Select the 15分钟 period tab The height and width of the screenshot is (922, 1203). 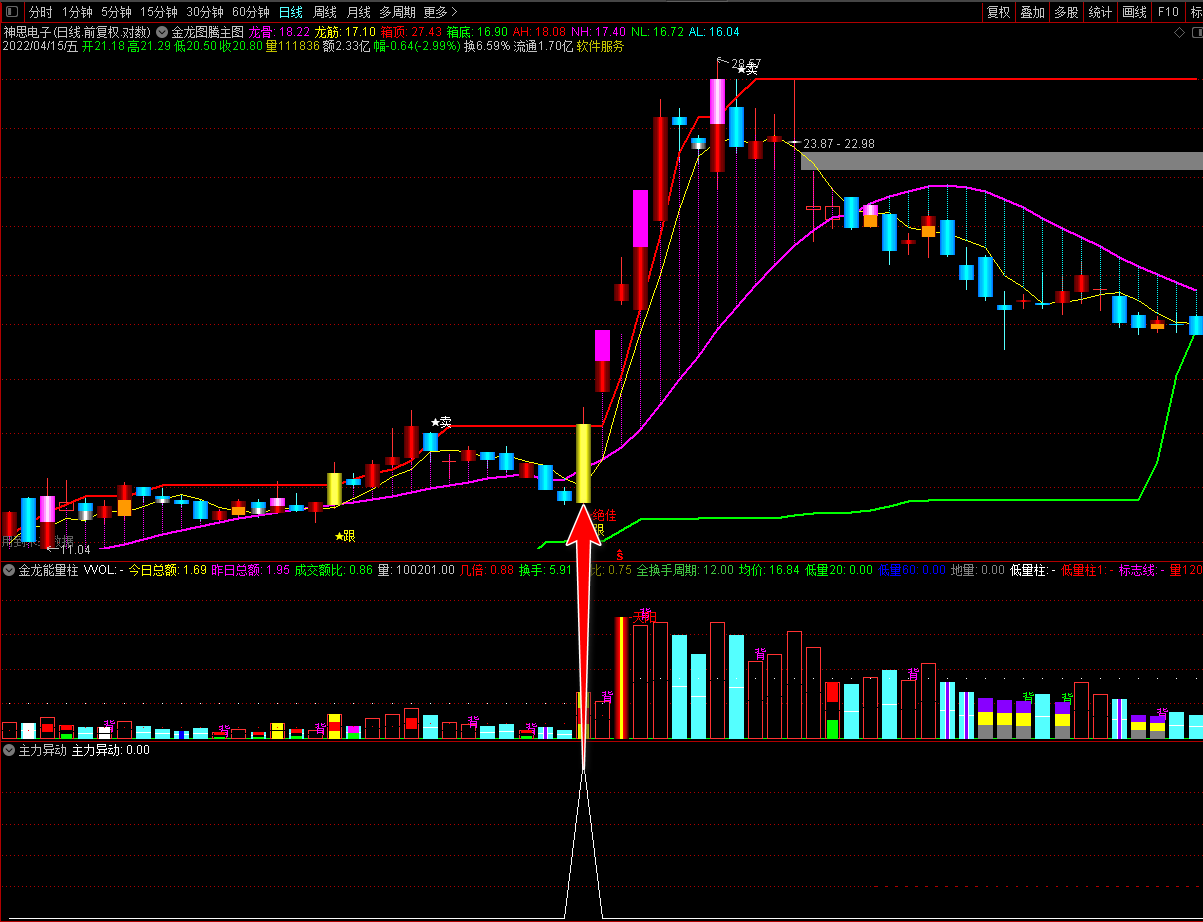[x=159, y=12]
